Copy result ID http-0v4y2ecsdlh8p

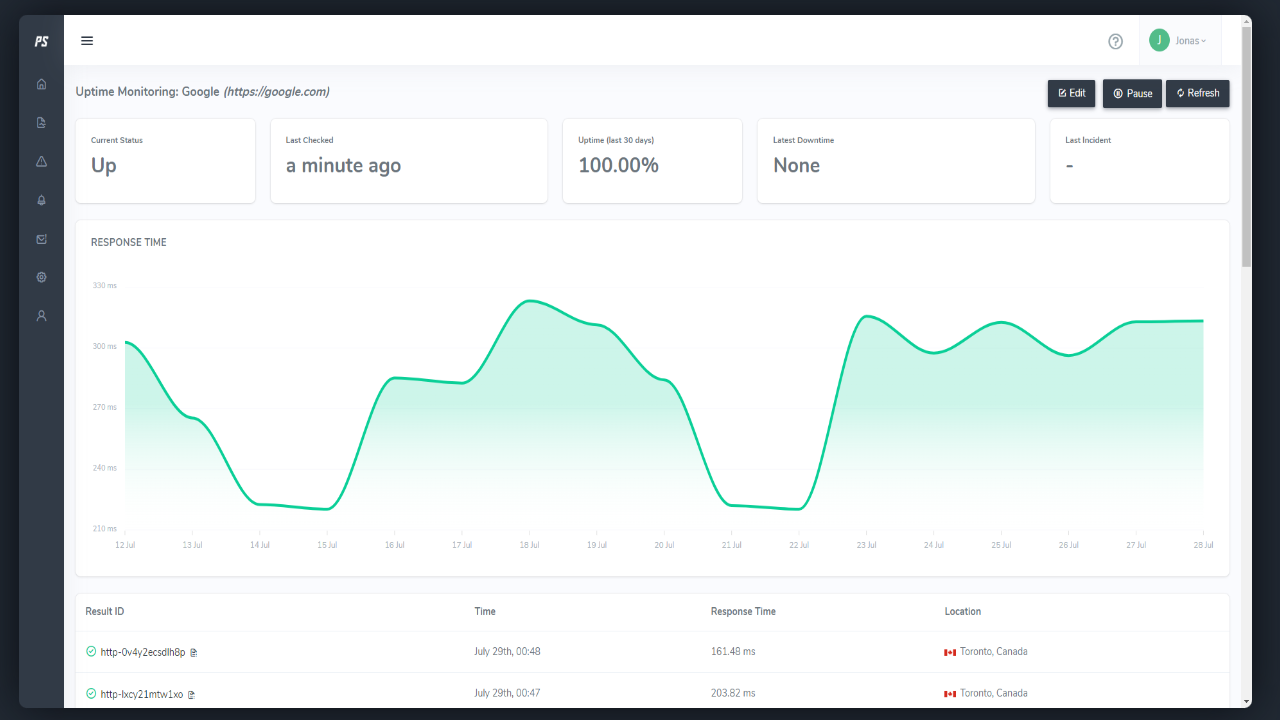(194, 652)
